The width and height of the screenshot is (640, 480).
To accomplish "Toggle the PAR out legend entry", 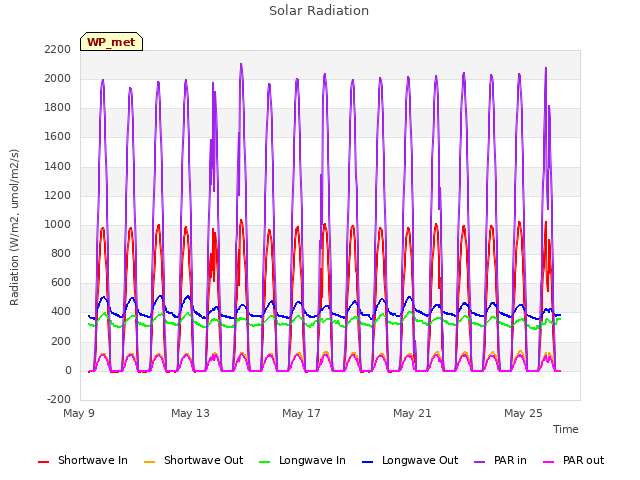I will pos(573,461).
